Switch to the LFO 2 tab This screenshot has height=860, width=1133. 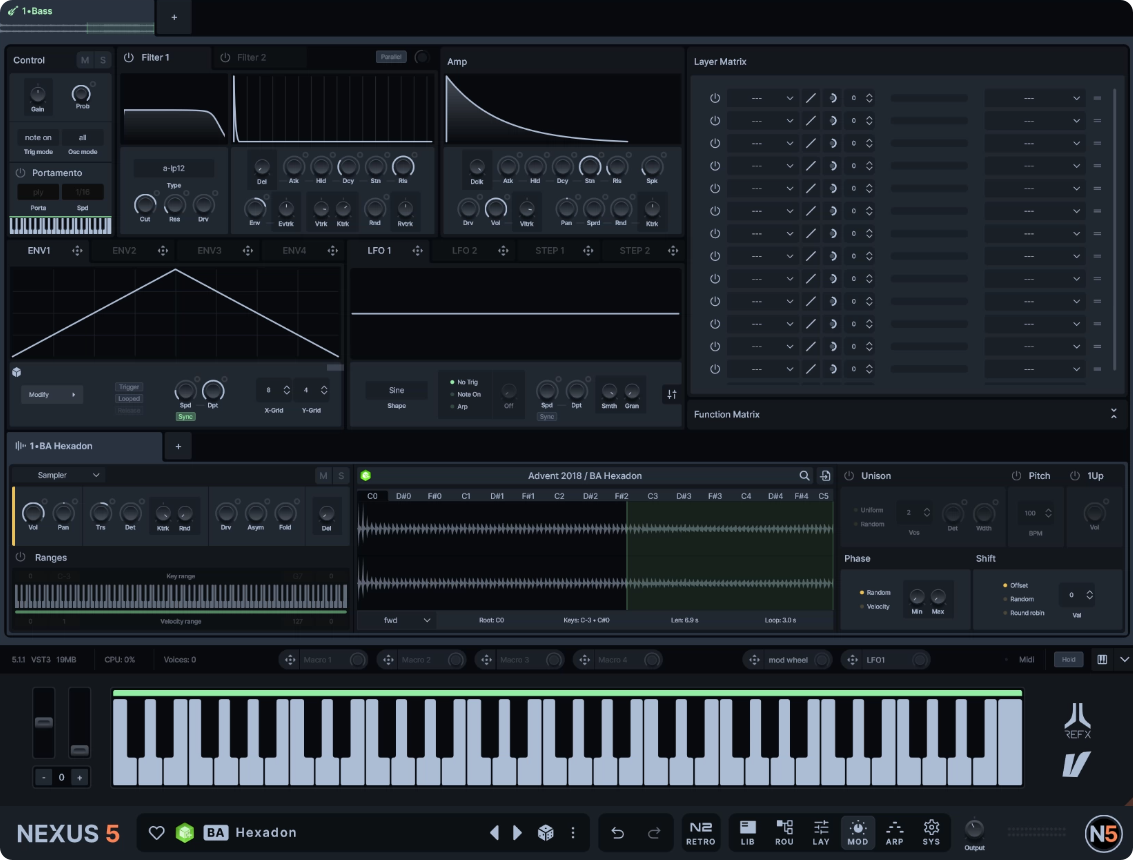click(x=464, y=251)
